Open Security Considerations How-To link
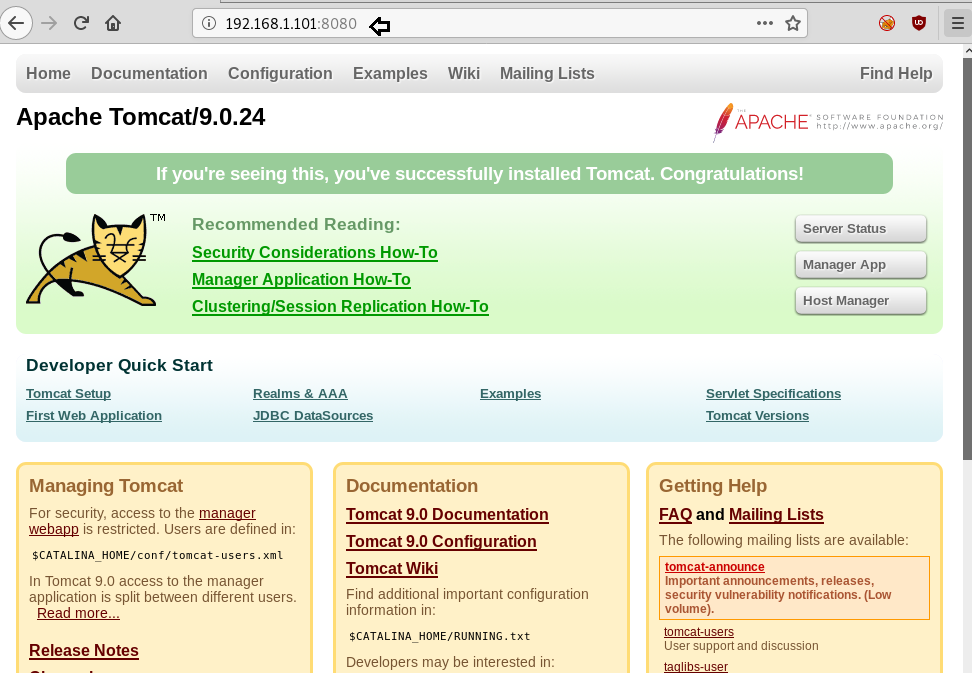The height and width of the screenshot is (673, 972). [315, 253]
